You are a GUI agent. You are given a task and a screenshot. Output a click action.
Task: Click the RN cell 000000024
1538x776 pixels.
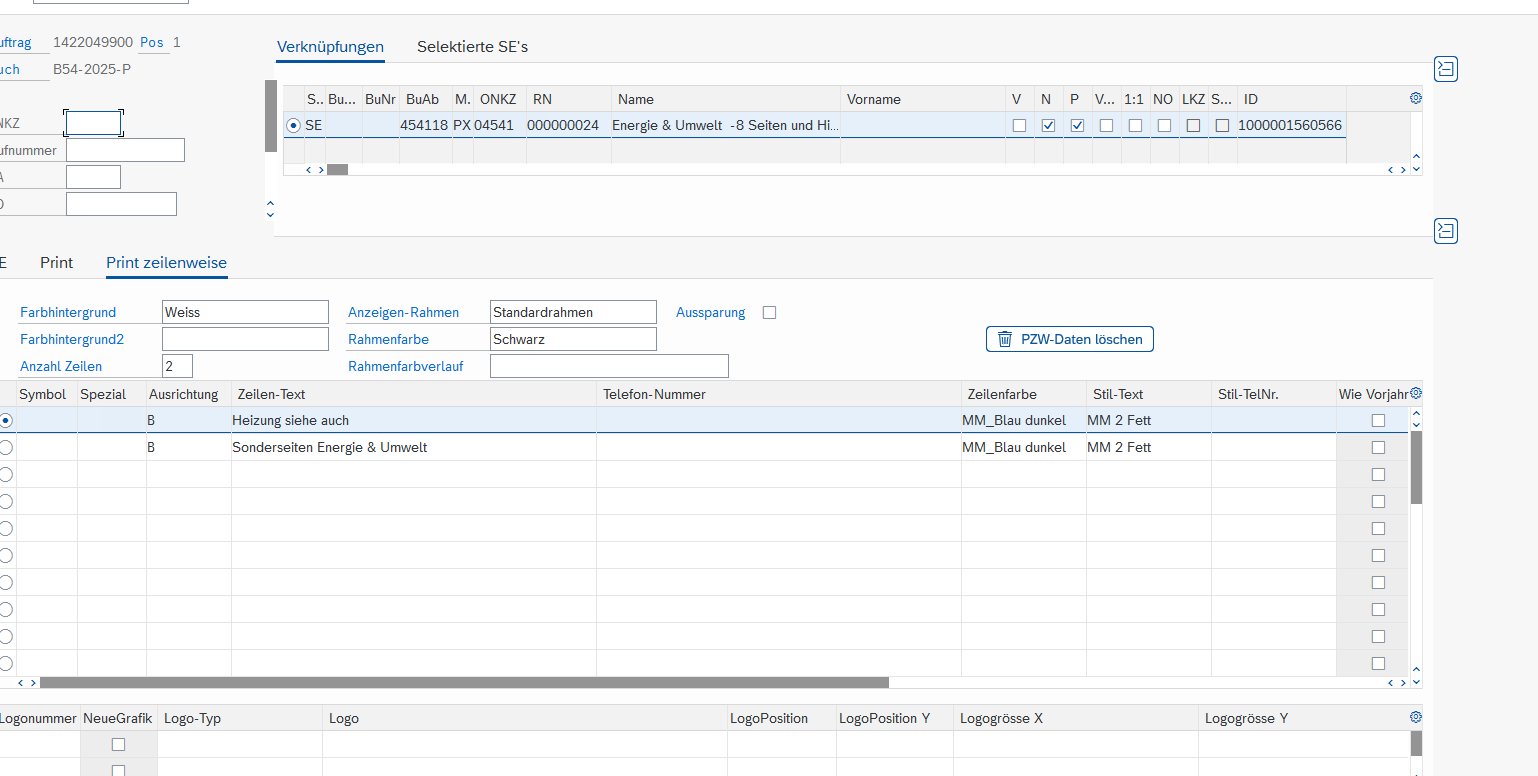563,126
